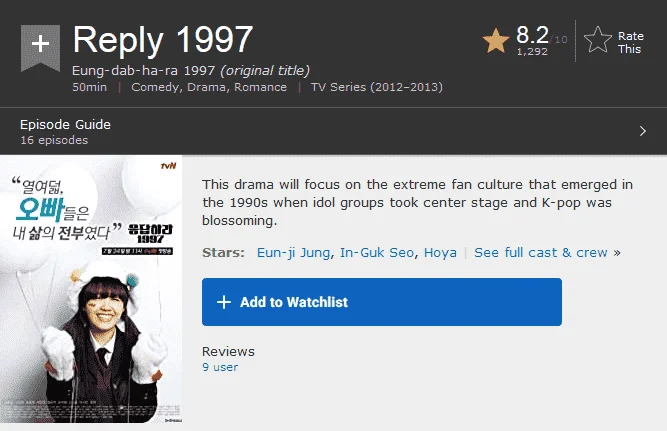Click the 1,292 ratings count
Viewport: 667px width, 431px height.
pos(532,51)
